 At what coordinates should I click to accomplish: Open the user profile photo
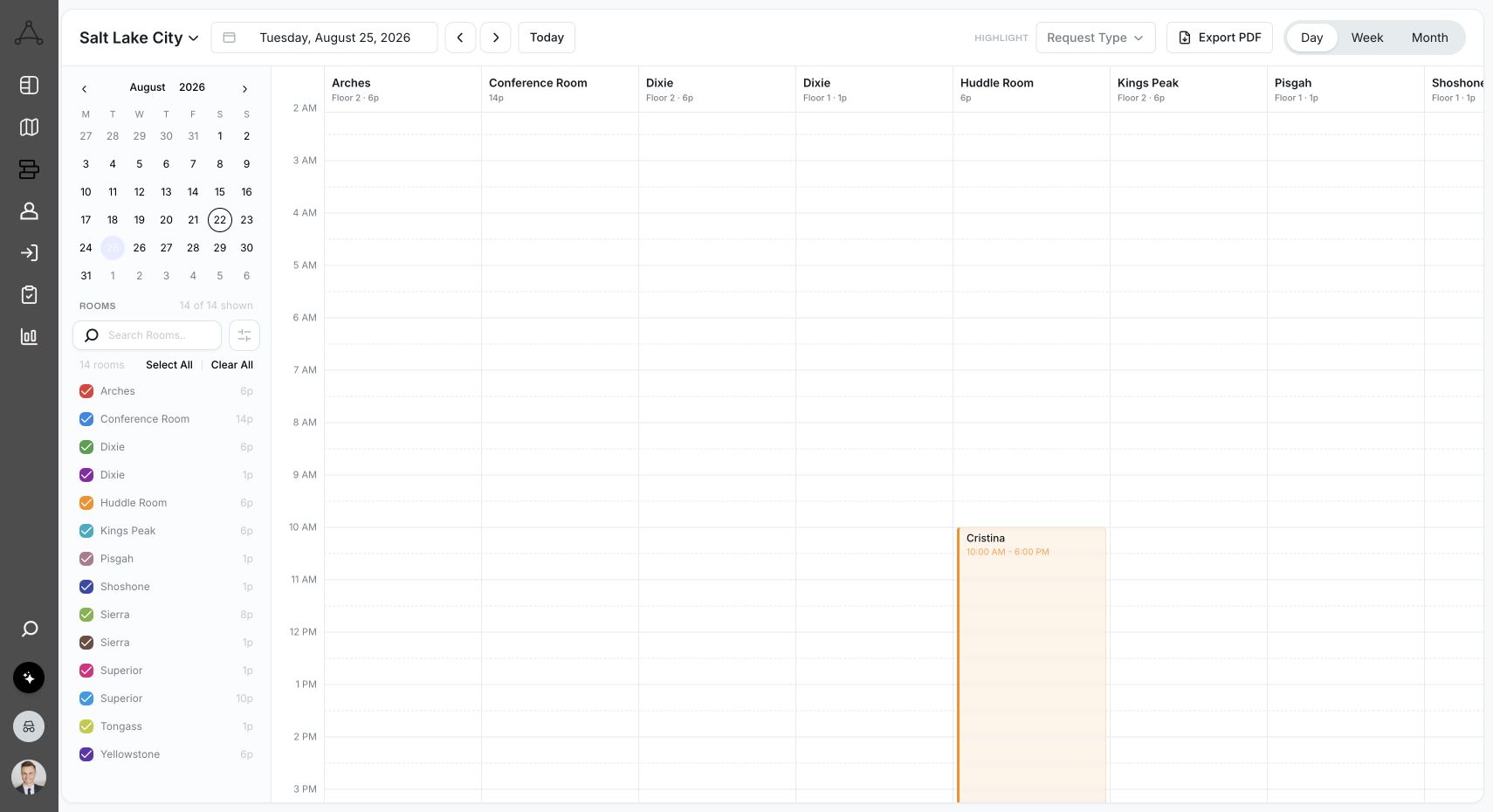(29, 776)
